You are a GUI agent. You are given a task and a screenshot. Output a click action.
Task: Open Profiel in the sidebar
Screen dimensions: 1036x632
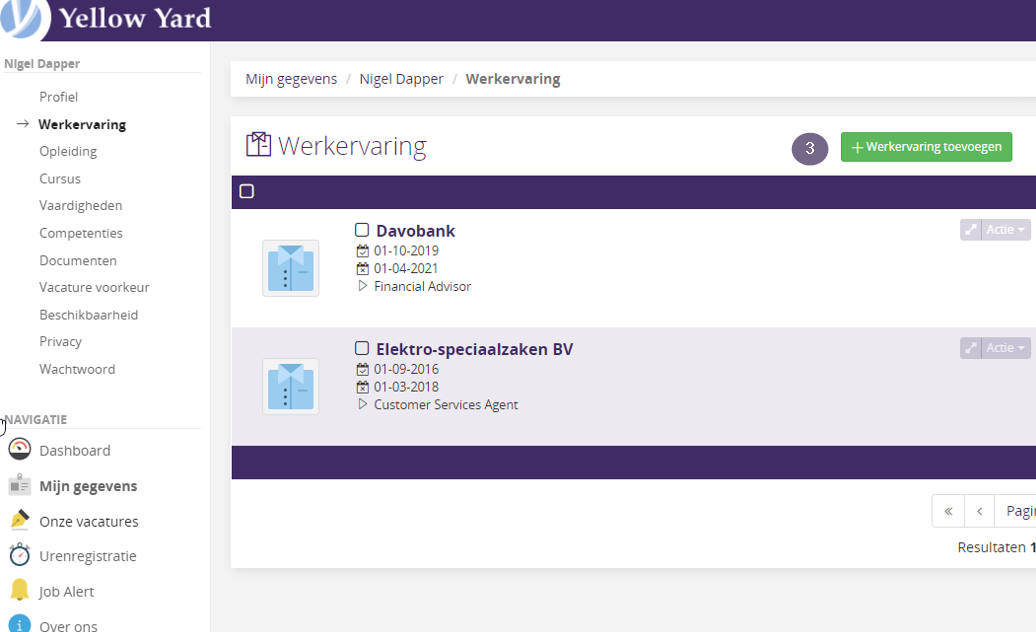(x=59, y=97)
